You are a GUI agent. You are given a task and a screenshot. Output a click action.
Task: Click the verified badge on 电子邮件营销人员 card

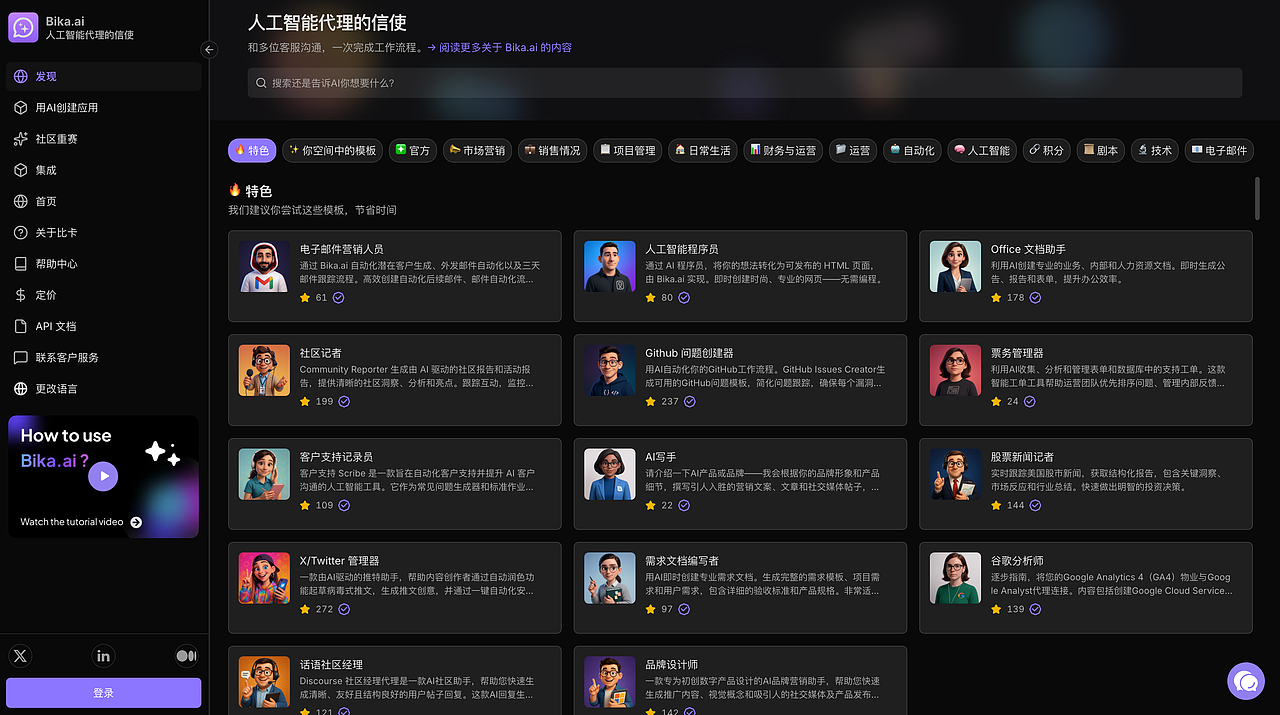[x=338, y=298]
